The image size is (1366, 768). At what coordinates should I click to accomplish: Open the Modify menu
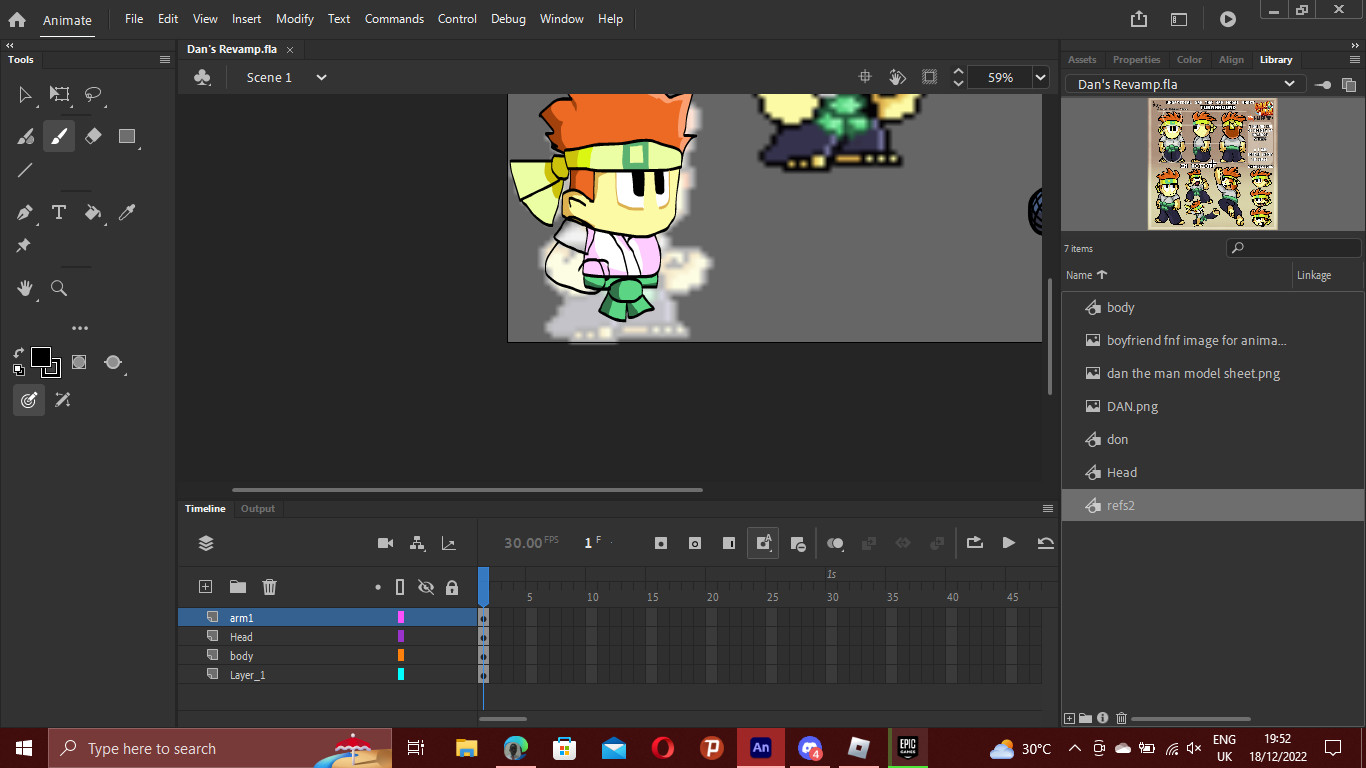click(295, 19)
